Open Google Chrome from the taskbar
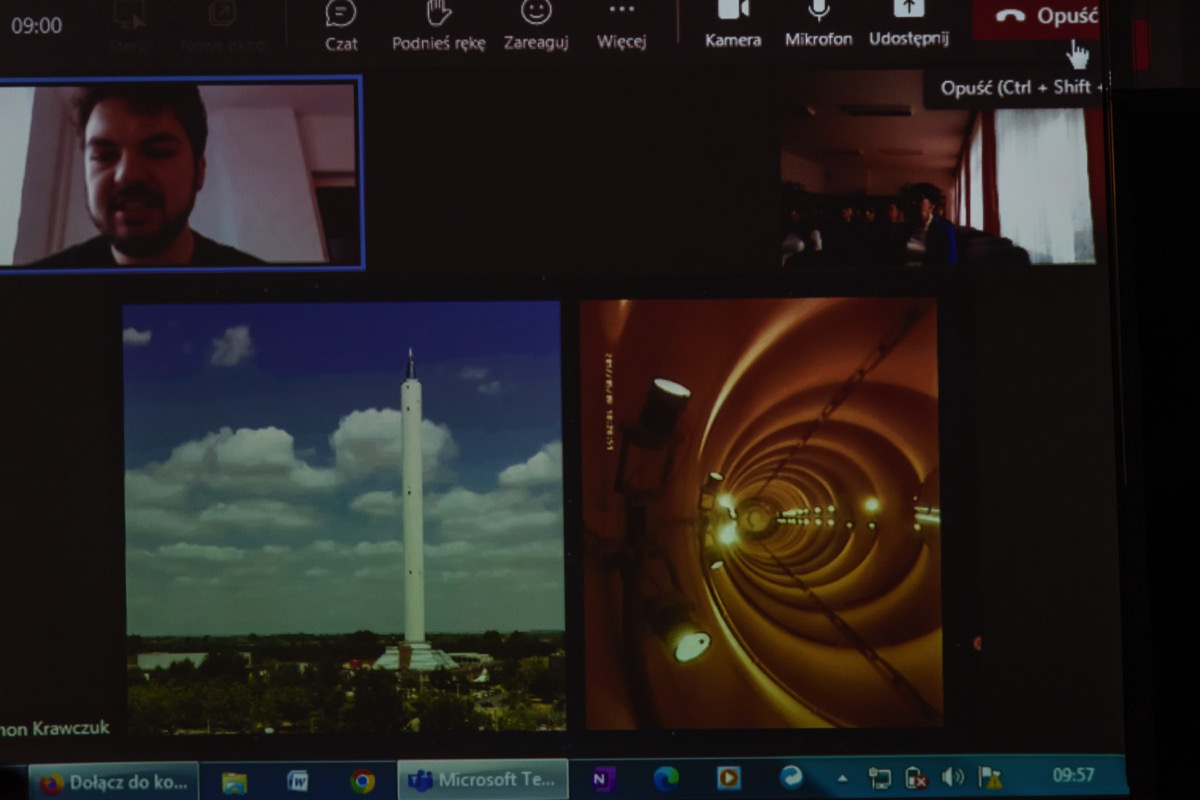This screenshot has width=1200, height=800. point(363,781)
